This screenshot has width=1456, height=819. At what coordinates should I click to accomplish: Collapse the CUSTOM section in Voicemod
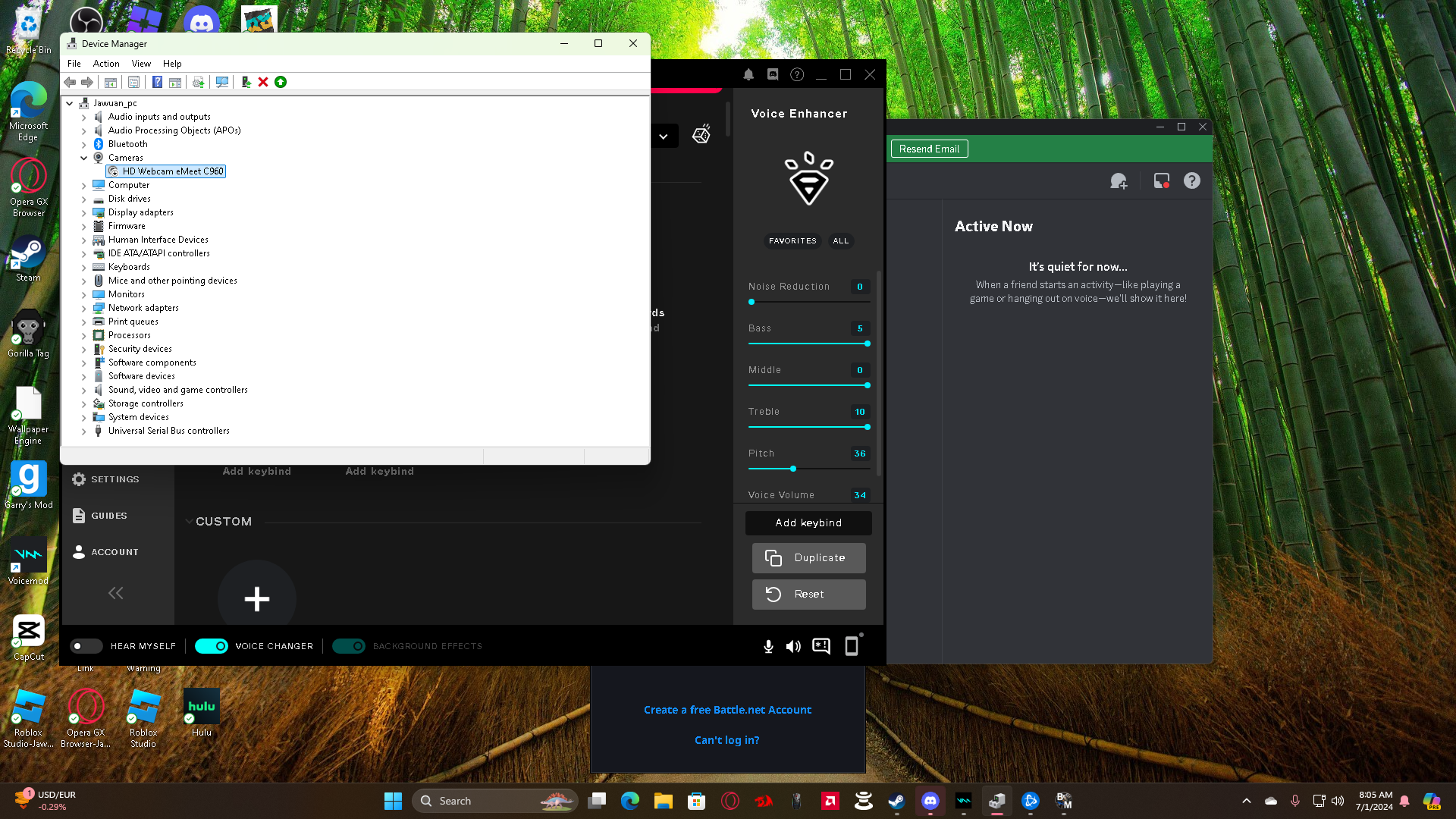pos(189,522)
